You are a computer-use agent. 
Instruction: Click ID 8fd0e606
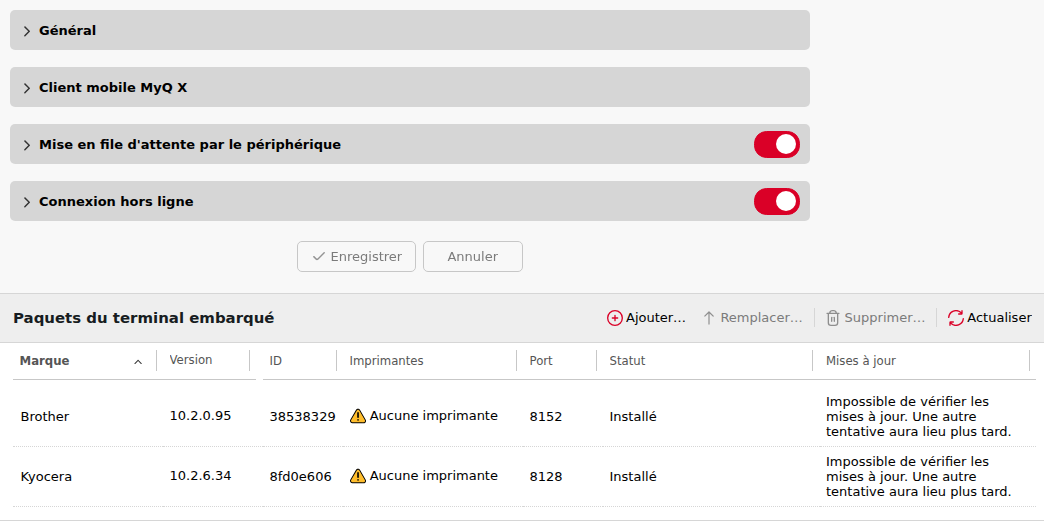point(300,476)
